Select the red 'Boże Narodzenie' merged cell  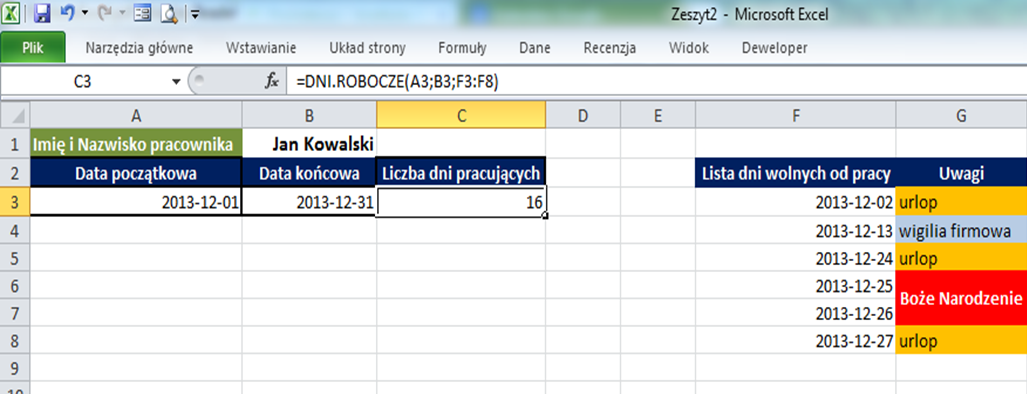[961, 298]
